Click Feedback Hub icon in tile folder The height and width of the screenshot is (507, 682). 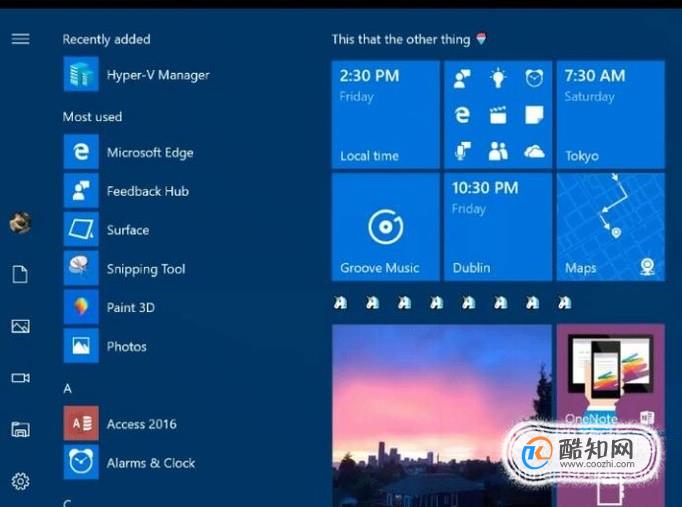tap(462, 79)
